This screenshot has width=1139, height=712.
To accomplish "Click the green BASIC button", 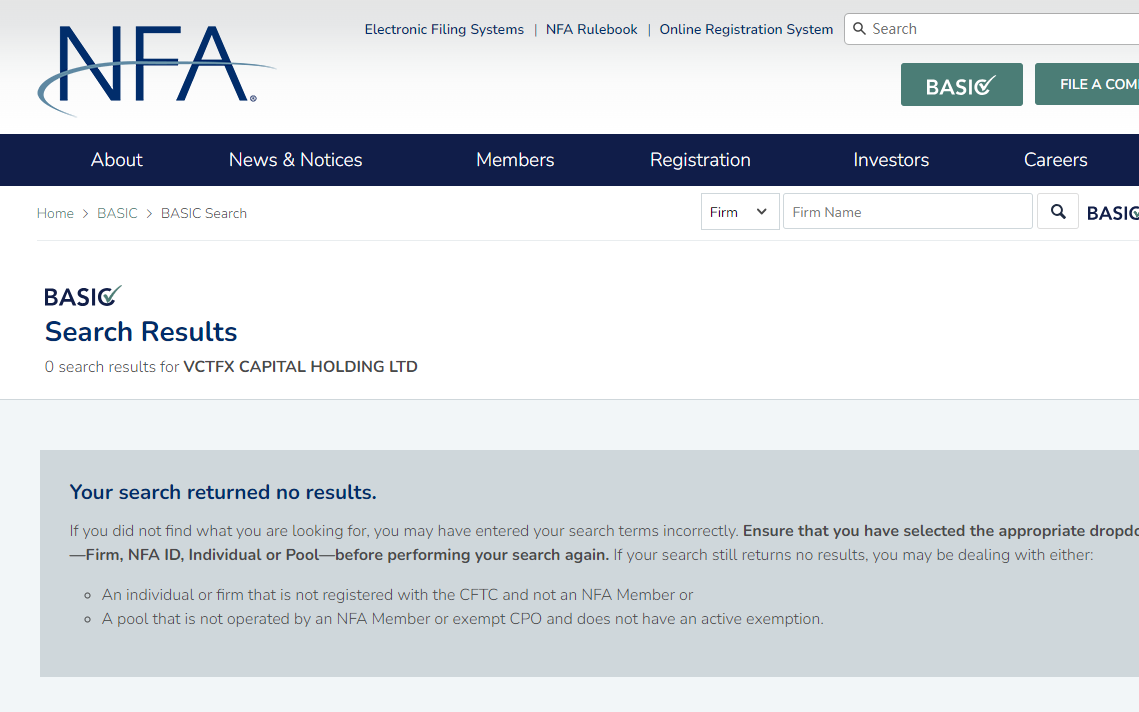I will click(962, 84).
